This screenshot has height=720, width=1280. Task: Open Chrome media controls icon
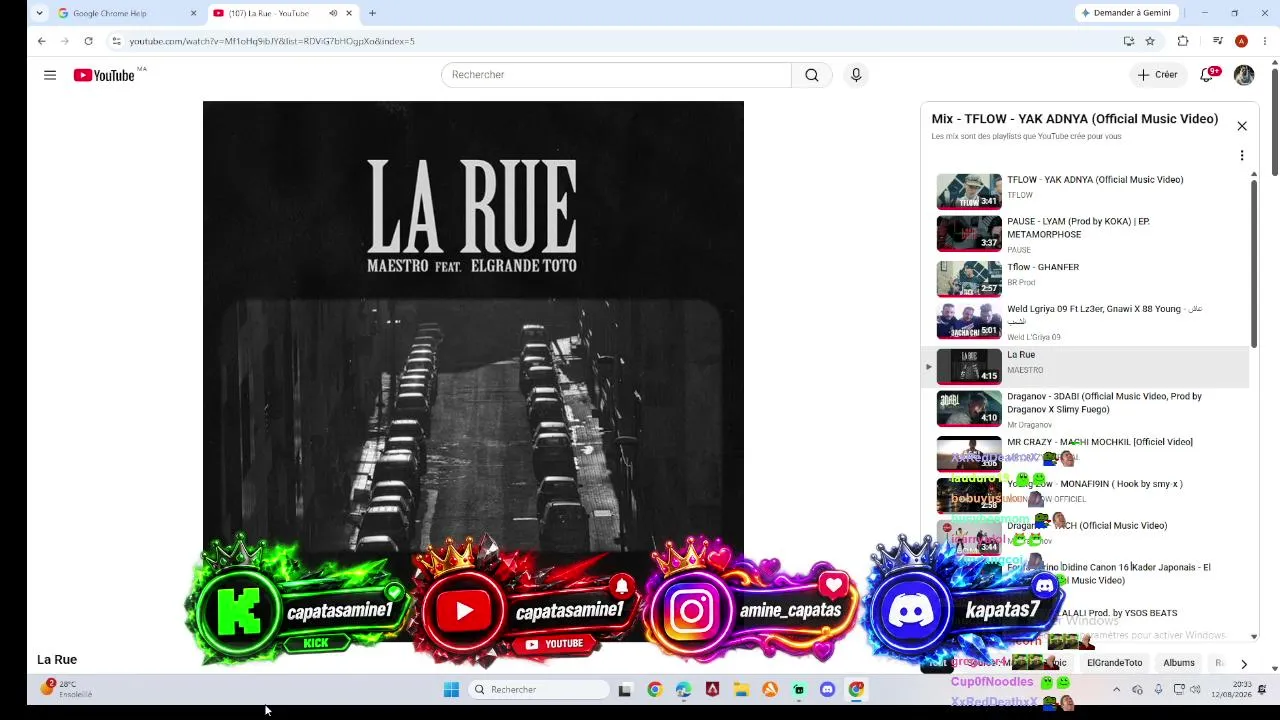coord(1217,41)
